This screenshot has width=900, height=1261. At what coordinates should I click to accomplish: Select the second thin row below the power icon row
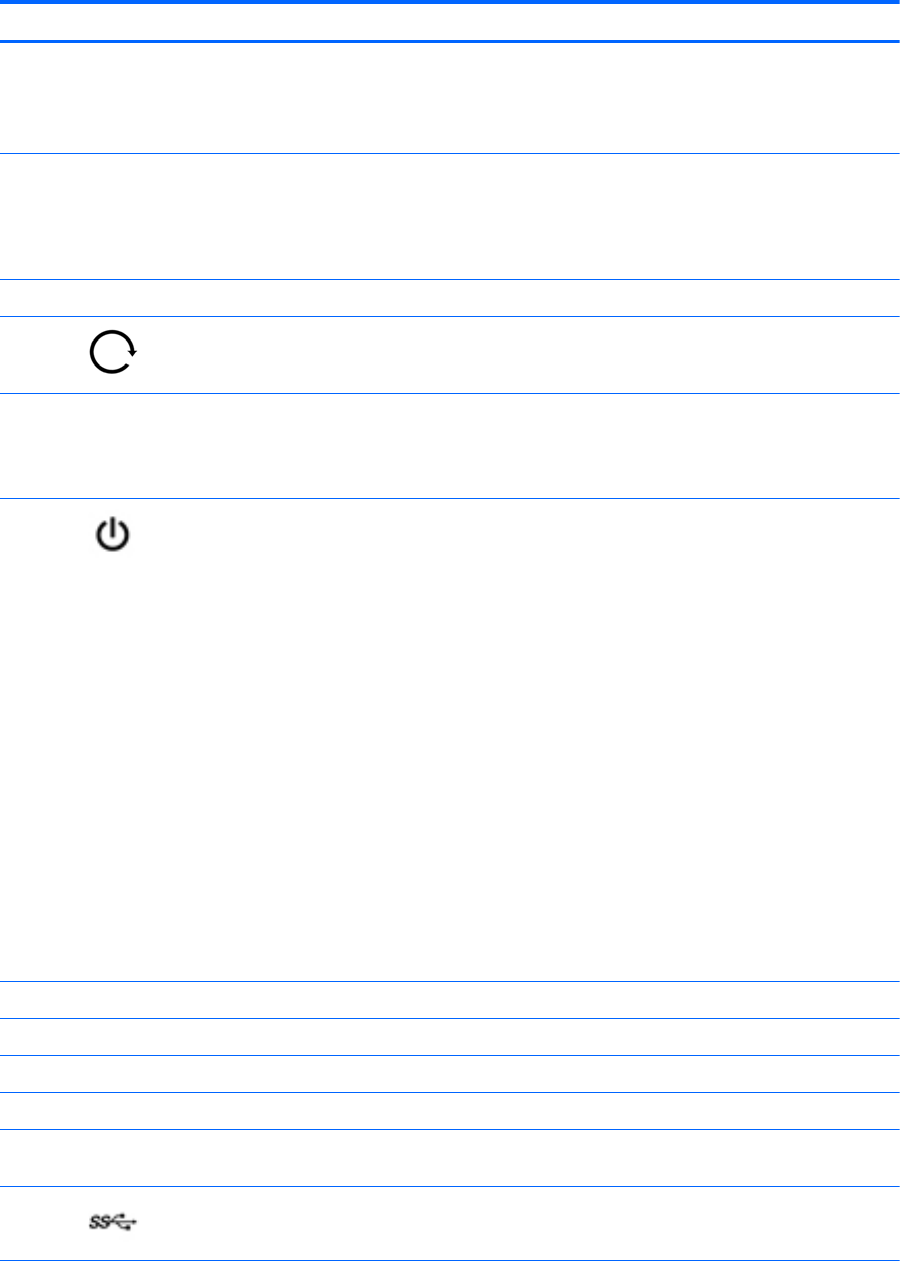click(450, 1037)
